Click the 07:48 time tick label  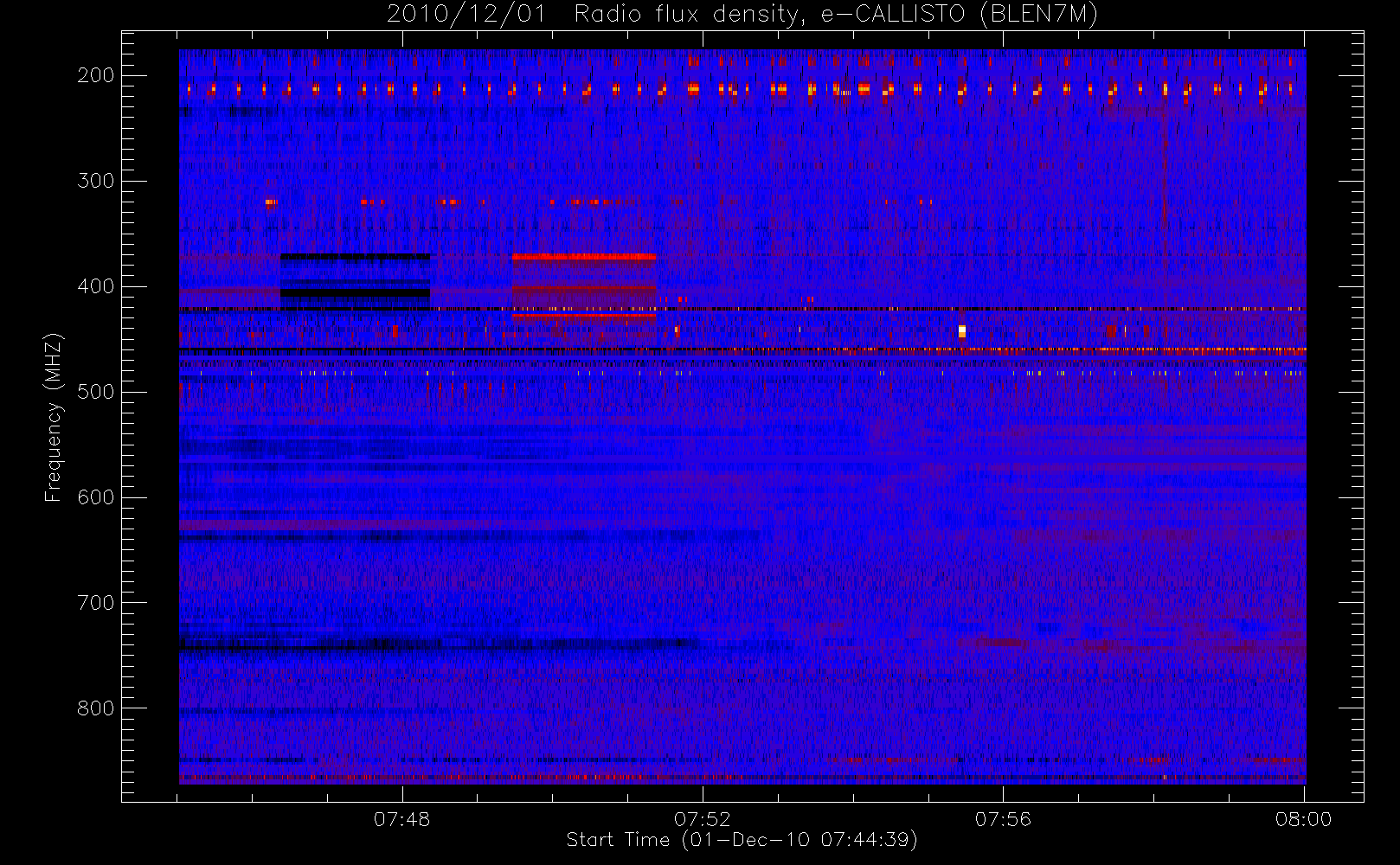click(x=402, y=819)
